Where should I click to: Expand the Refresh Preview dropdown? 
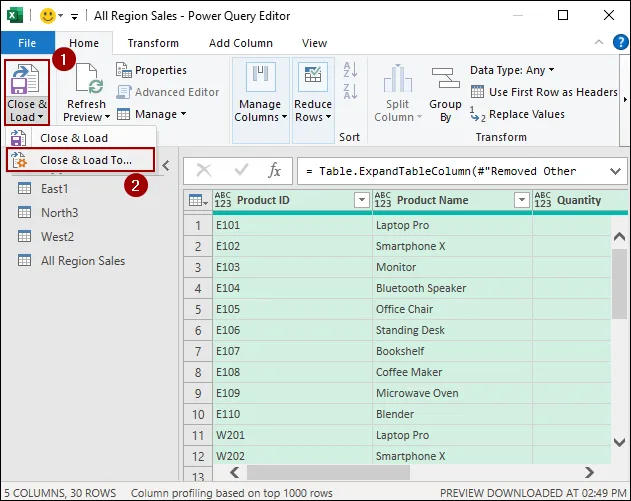(107, 117)
